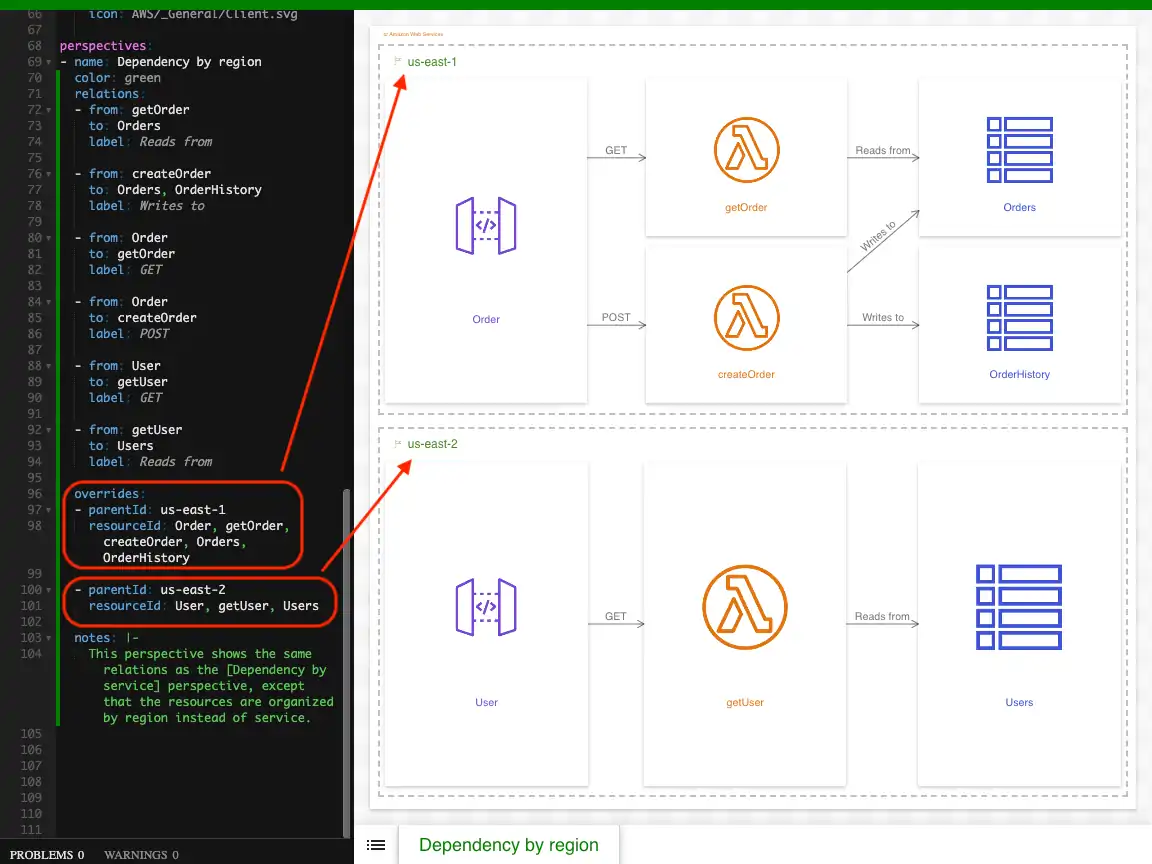Click the Amazon Web Services diagram title
This screenshot has width=1152, height=864.
click(x=414, y=34)
